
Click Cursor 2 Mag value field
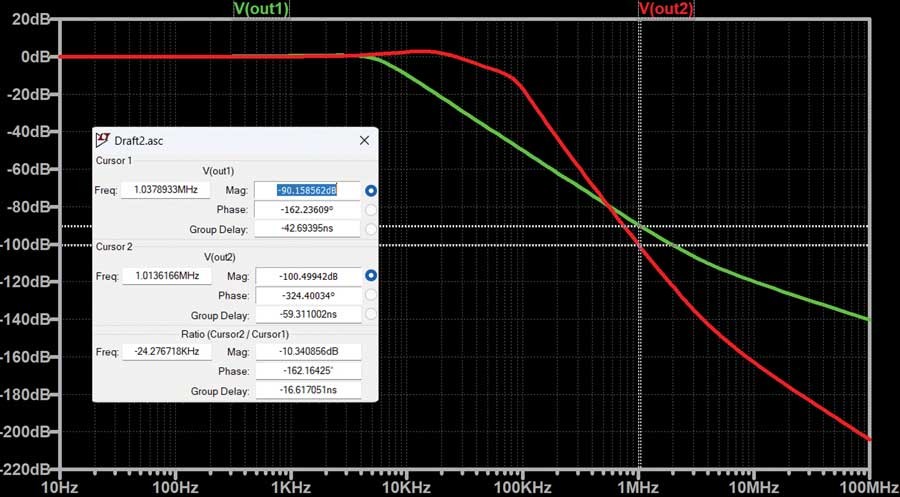308,276
